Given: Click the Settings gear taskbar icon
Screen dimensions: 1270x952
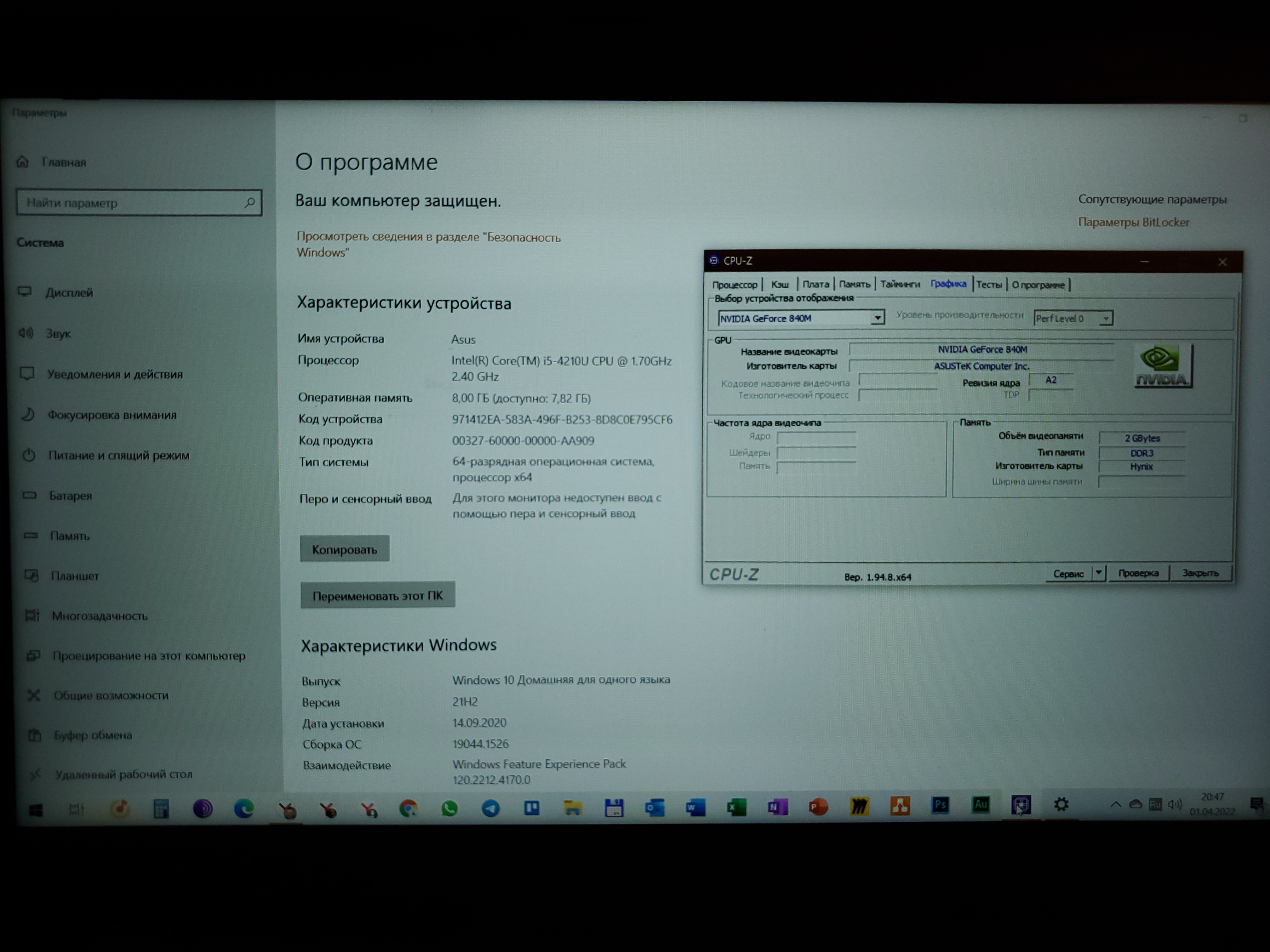Looking at the screenshot, I should (1061, 804).
